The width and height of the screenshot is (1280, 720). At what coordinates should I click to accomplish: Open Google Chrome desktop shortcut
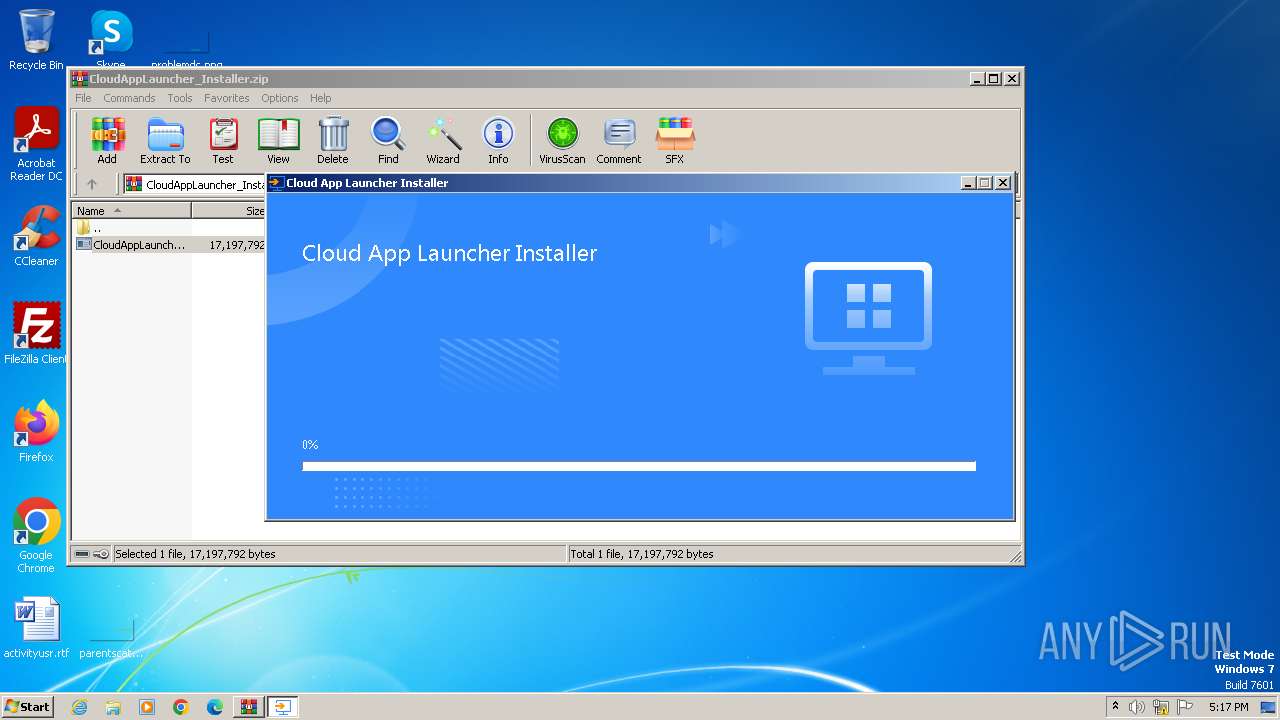click(x=36, y=535)
